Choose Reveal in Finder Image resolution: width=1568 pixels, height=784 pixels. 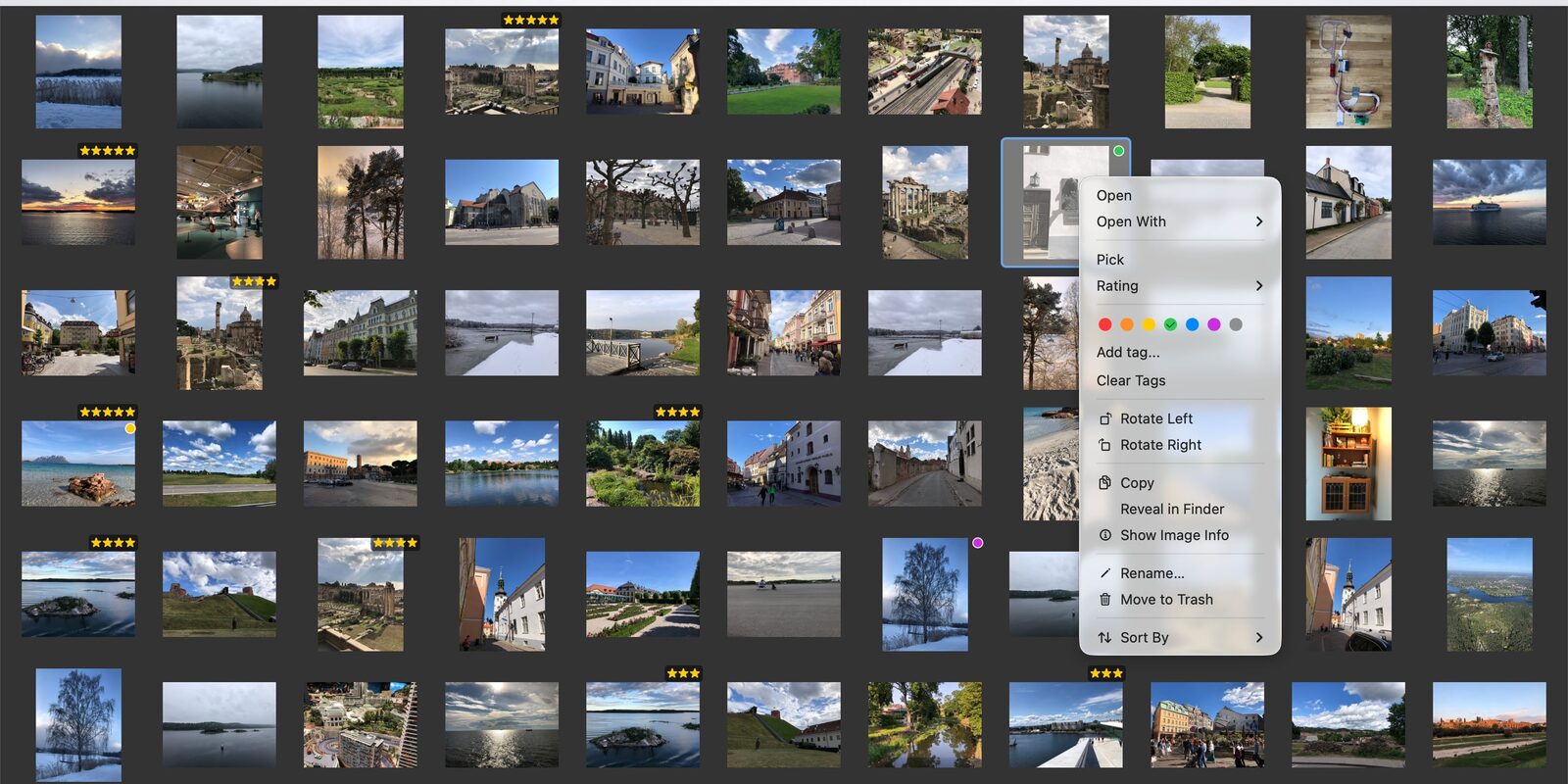click(1180, 510)
